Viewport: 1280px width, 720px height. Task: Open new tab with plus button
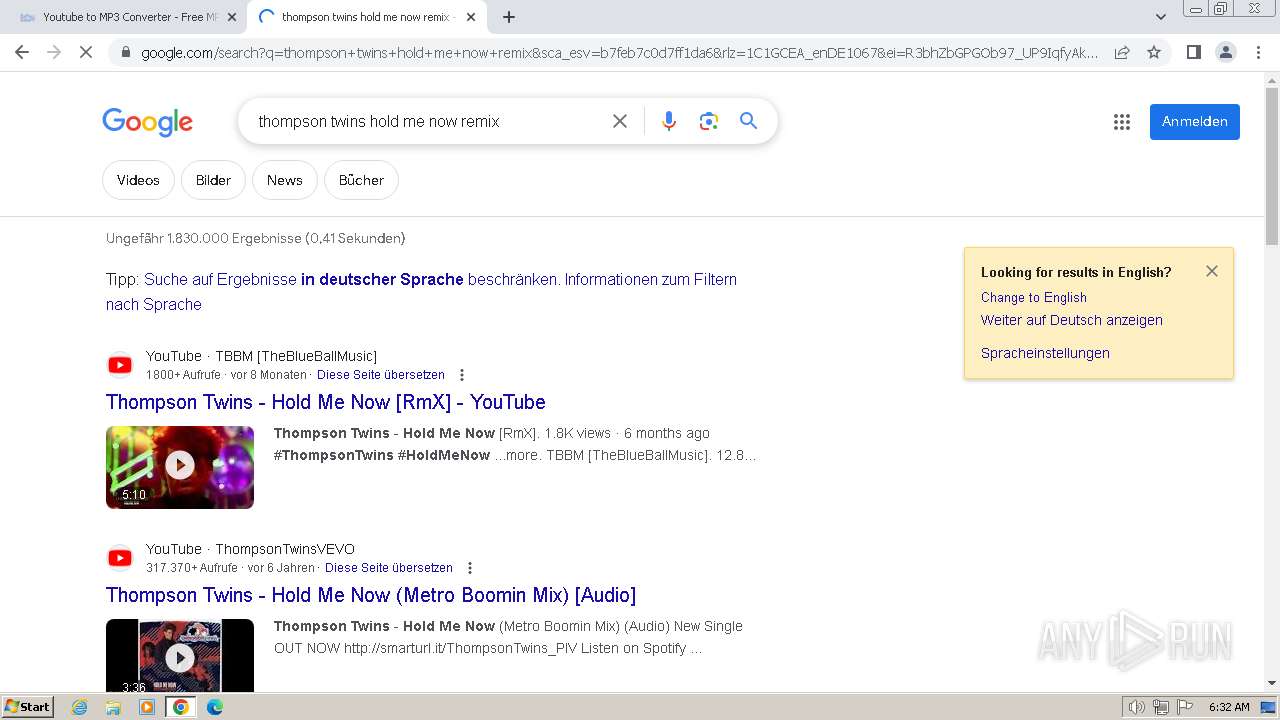[x=509, y=17]
